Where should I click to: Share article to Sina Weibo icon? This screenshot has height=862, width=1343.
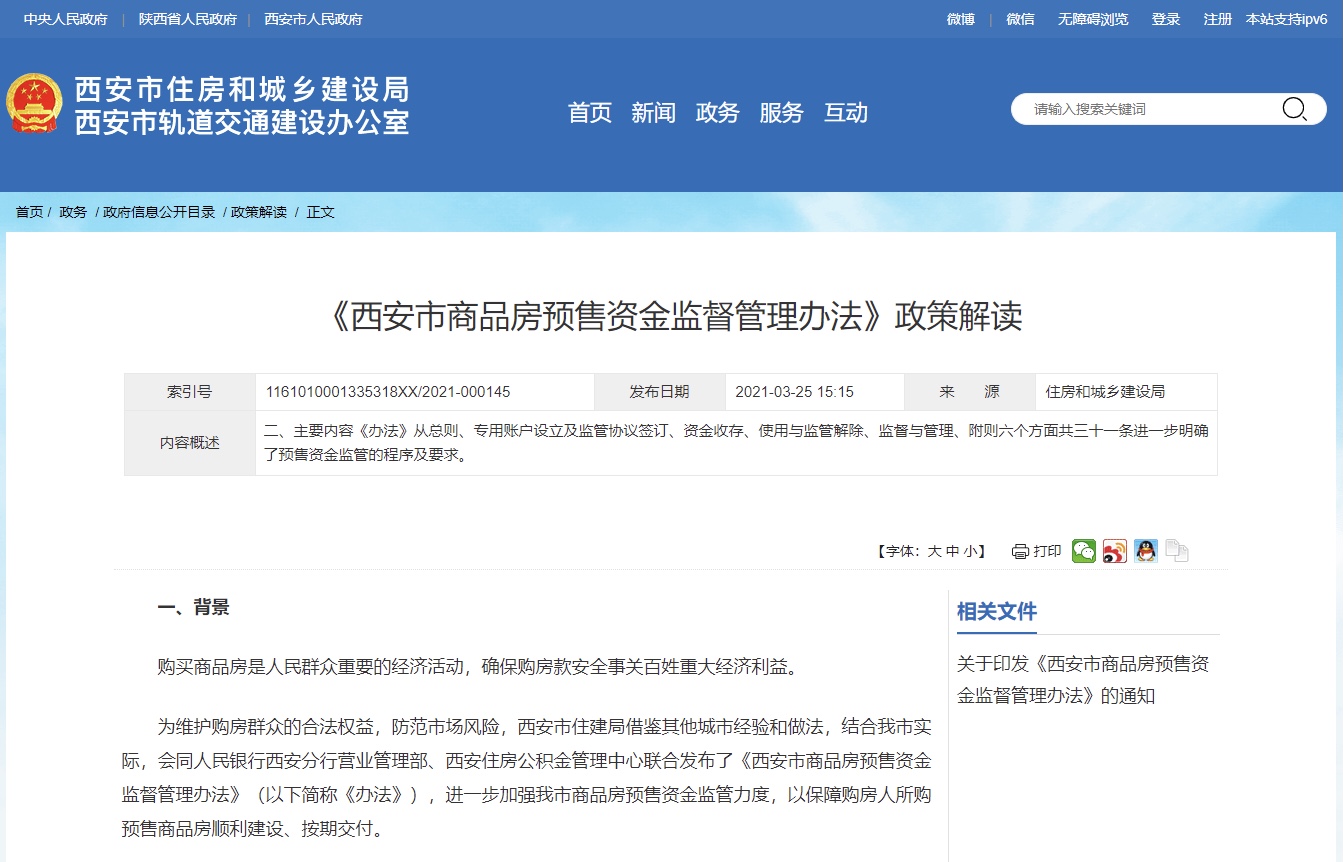click(1115, 551)
